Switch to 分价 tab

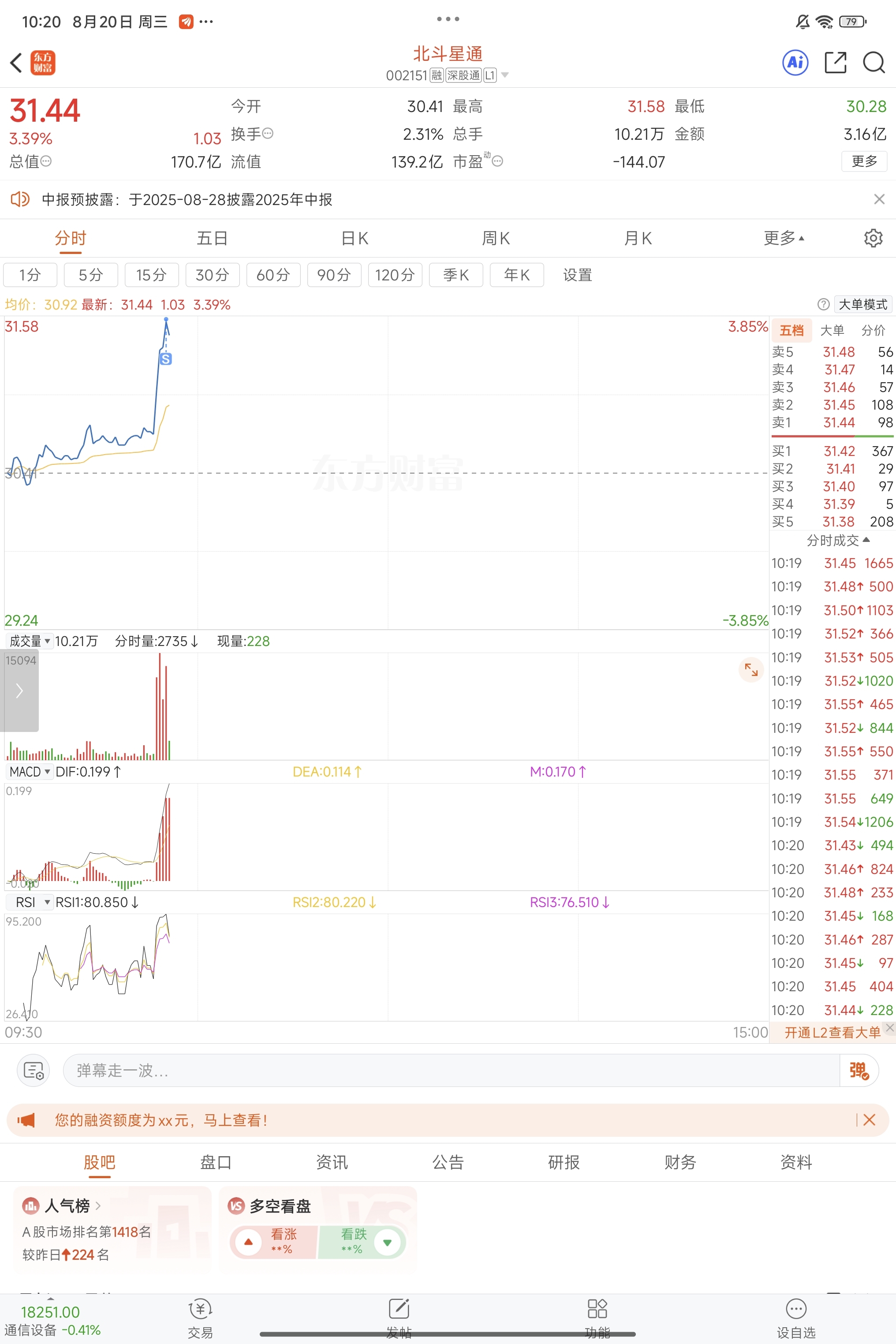click(873, 330)
